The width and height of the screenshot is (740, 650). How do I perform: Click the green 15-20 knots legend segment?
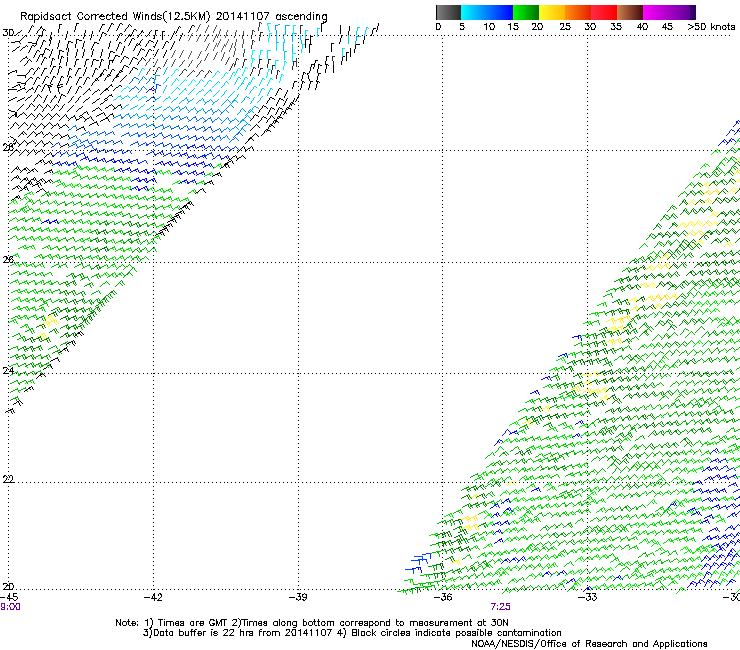point(526,12)
